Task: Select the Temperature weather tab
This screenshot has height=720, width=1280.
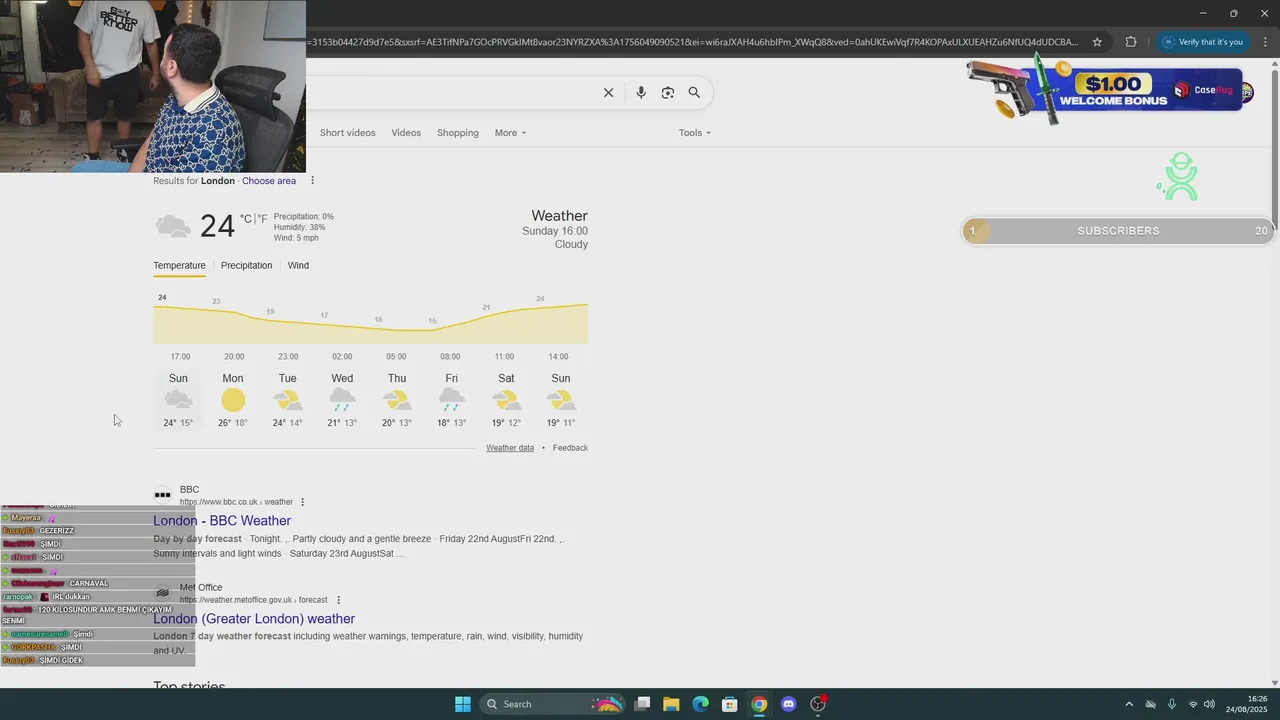Action: 179,266
